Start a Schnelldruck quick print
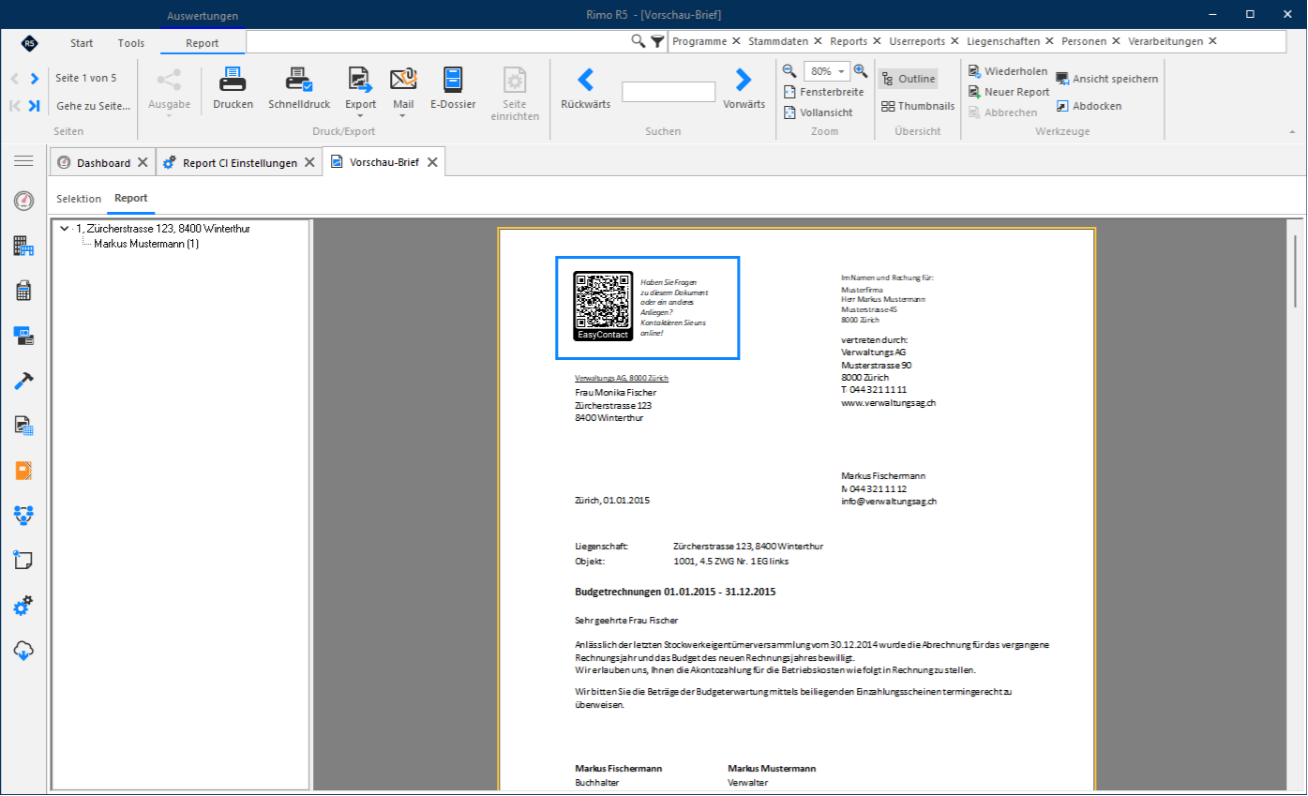Screen dimensions: 1308x796 (x=299, y=88)
